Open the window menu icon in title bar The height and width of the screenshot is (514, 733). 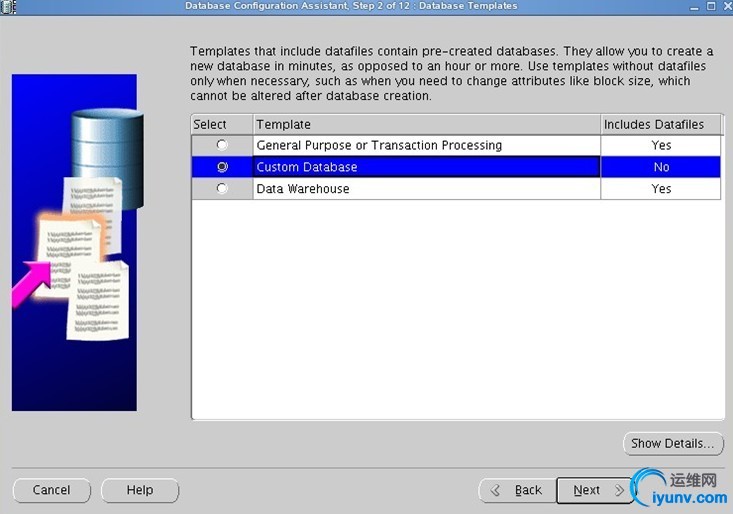coord(8,7)
